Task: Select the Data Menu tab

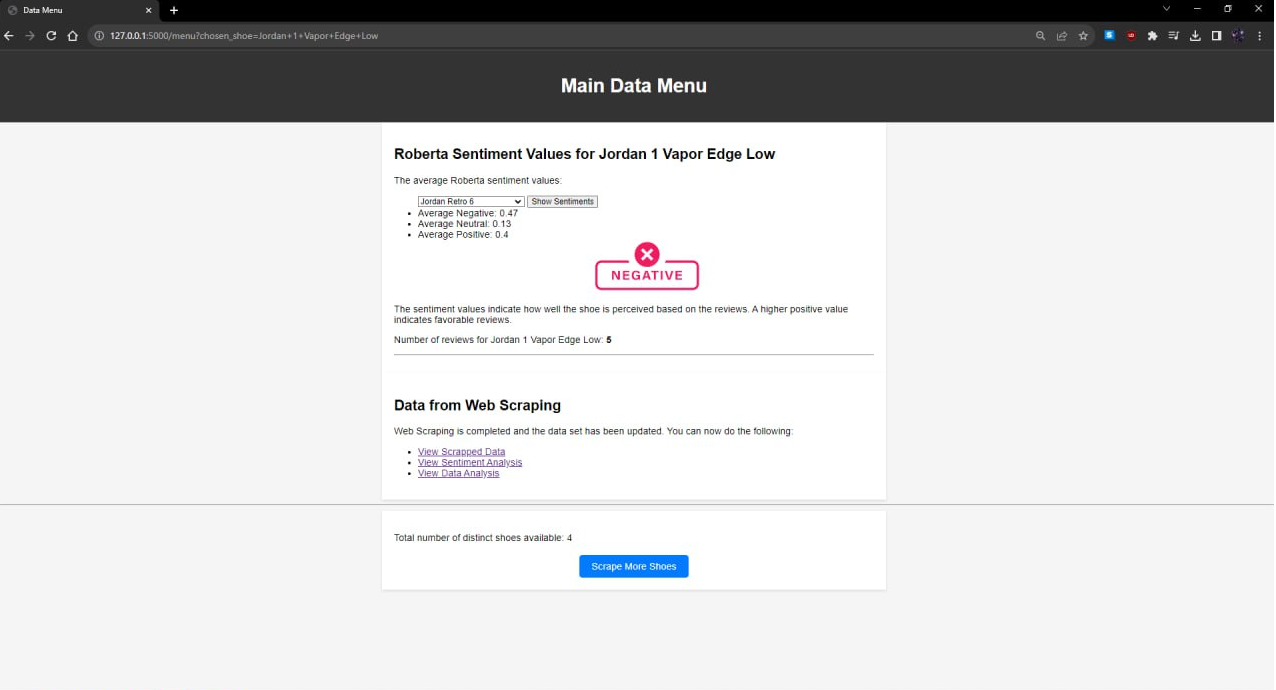Action: (x=75, y=10)
